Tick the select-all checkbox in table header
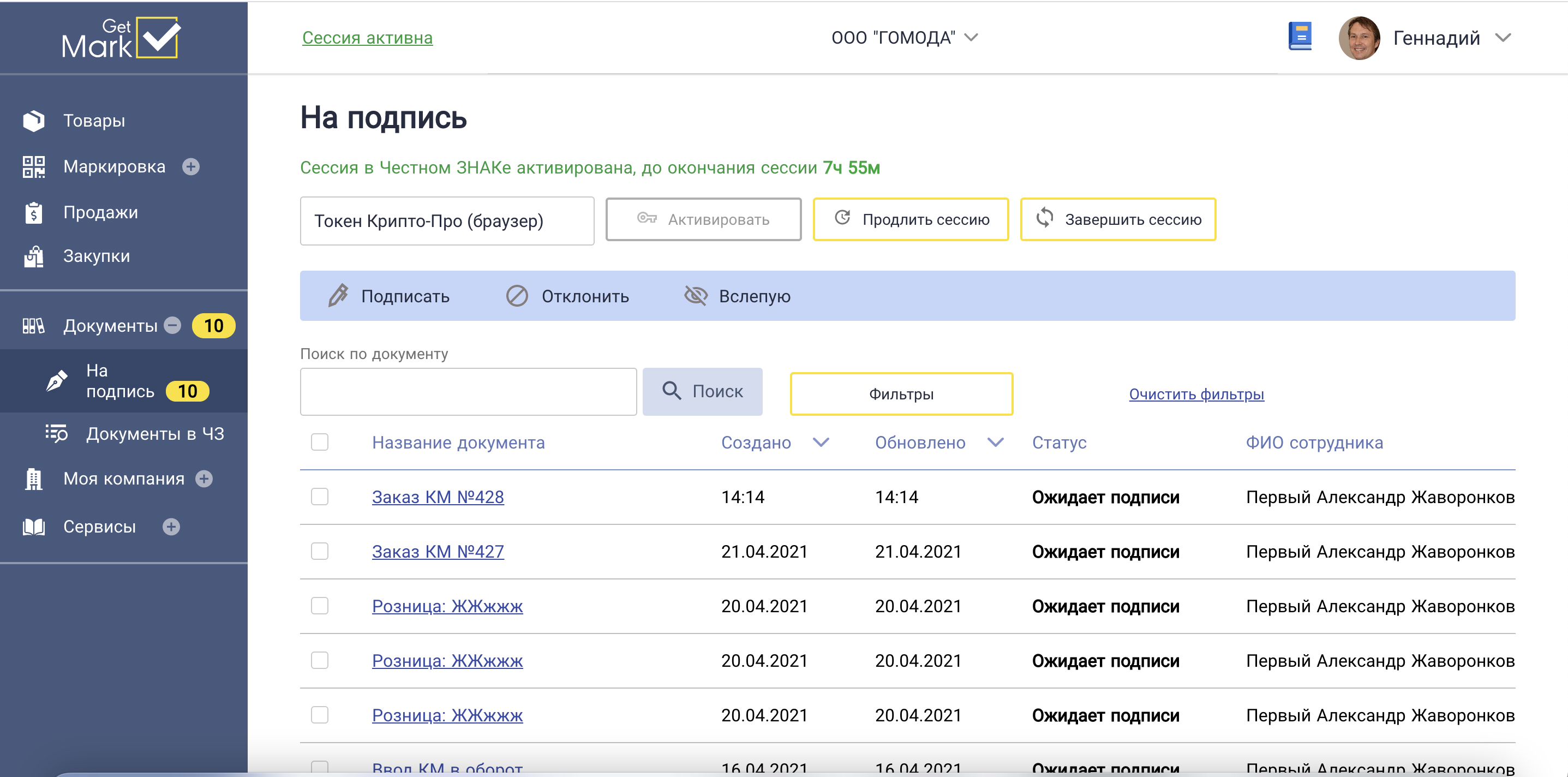This screenshot has width=1568, height=777. coord(320,442)
